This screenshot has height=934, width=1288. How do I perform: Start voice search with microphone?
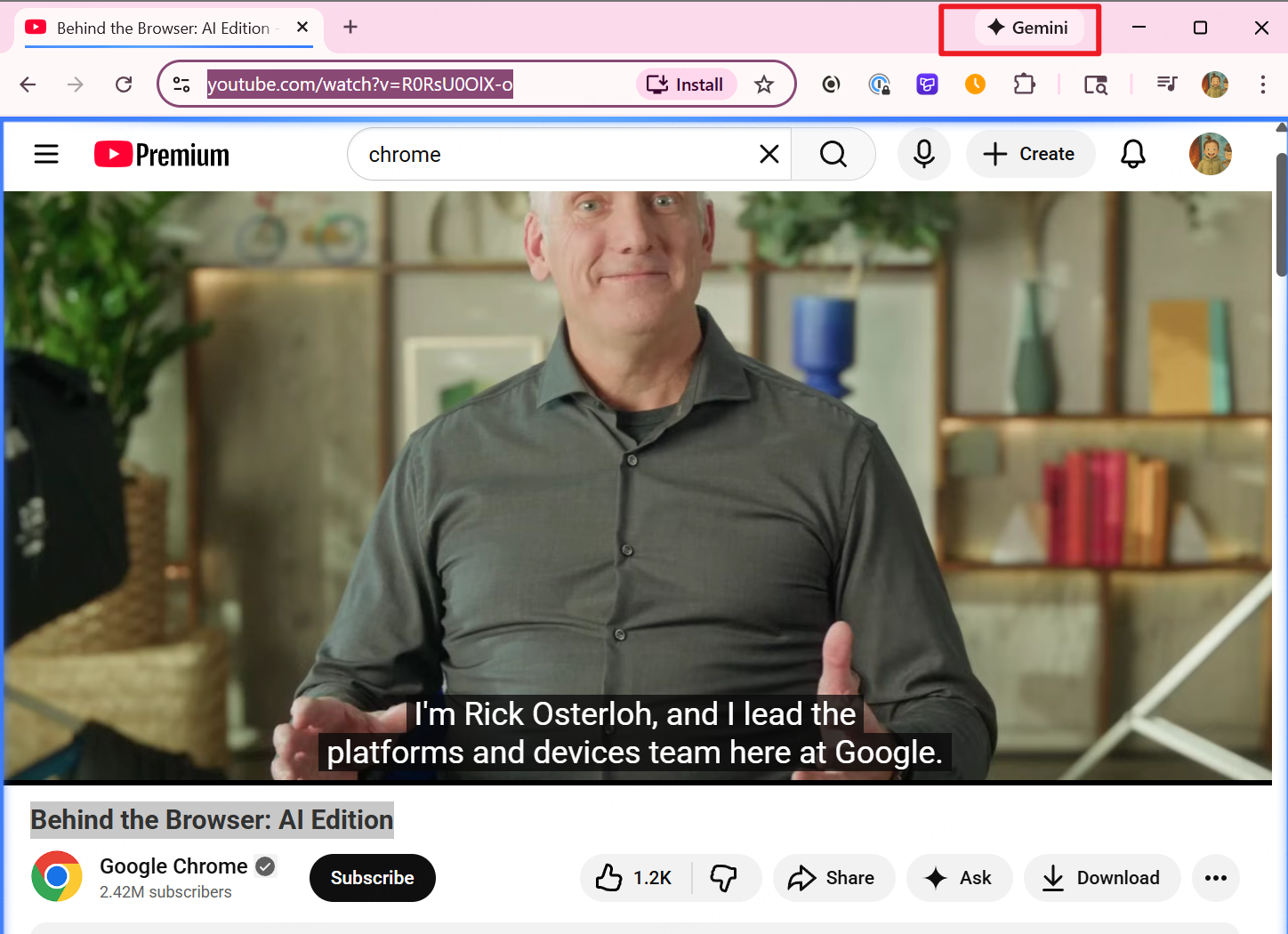(924, 155)
